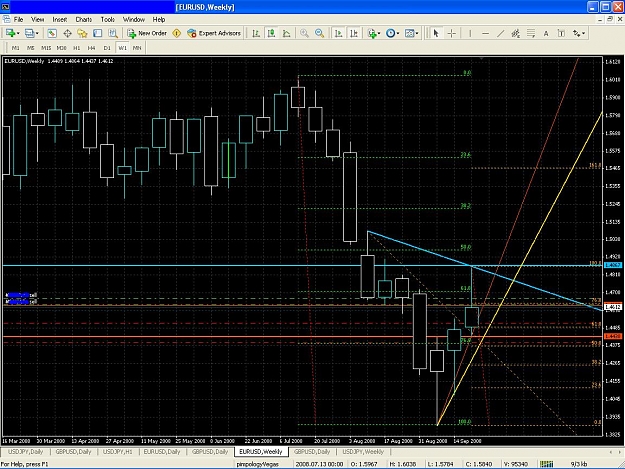Click the Arrows objects icon

[576, 33]
